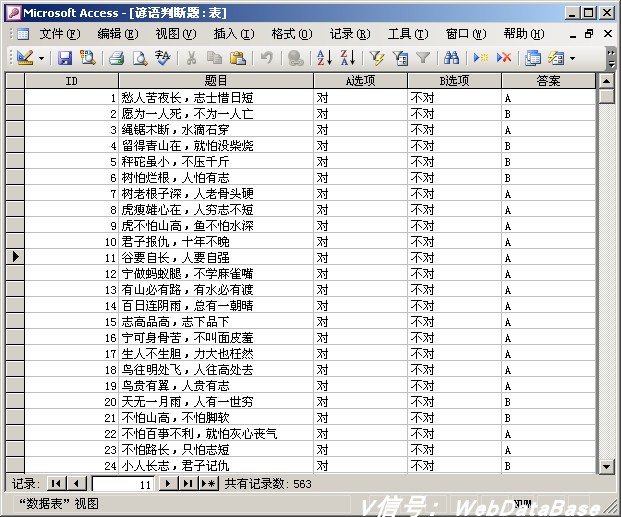Click new record navigation button
This screenshot has width=621, height=517.
click(x=208, y=483)
